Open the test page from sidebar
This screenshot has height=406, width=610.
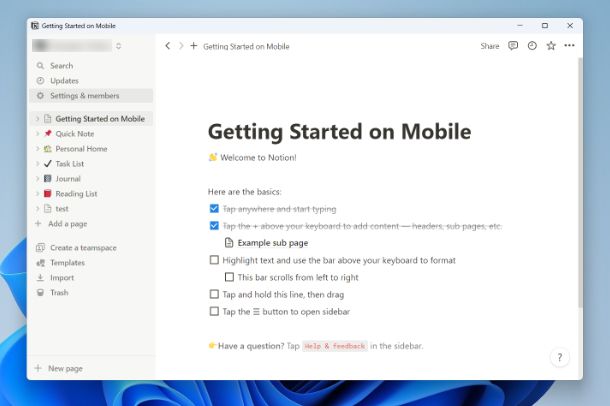[91, 208]
